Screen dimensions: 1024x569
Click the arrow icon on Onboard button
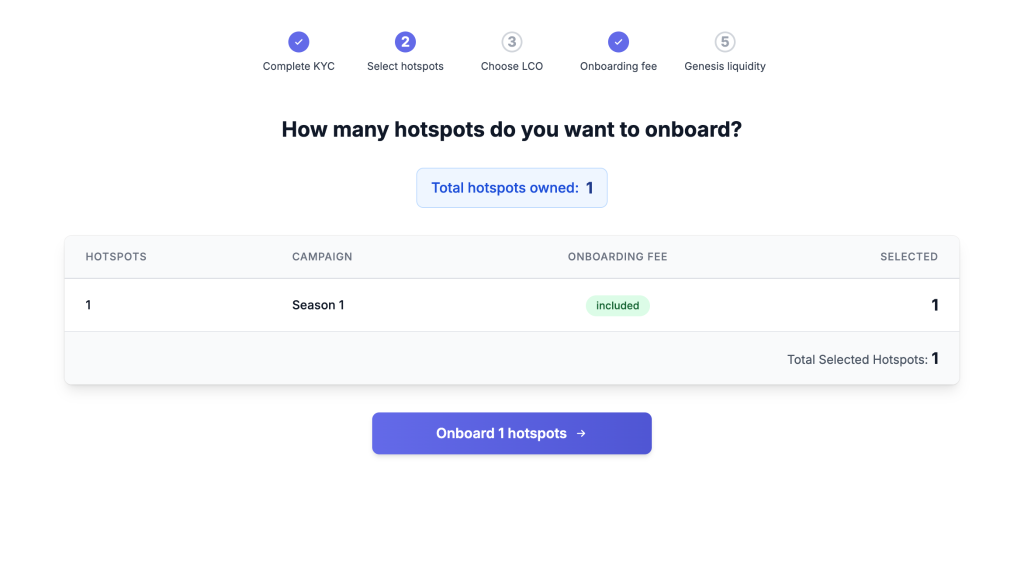pos(581,433)
